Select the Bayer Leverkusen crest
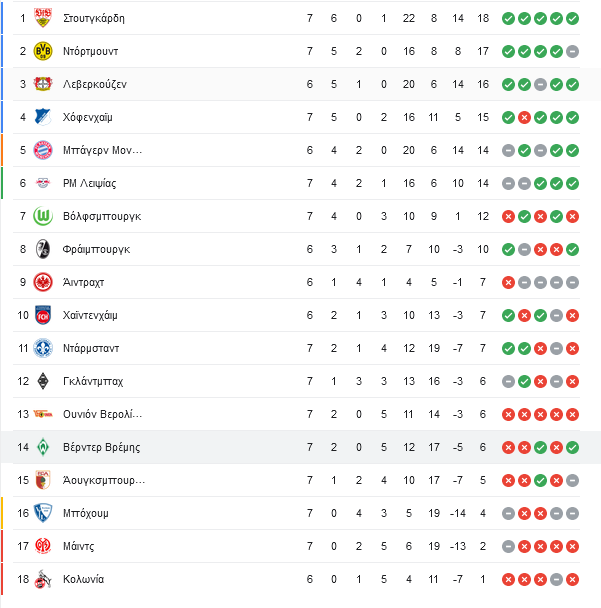 (43, 84)
